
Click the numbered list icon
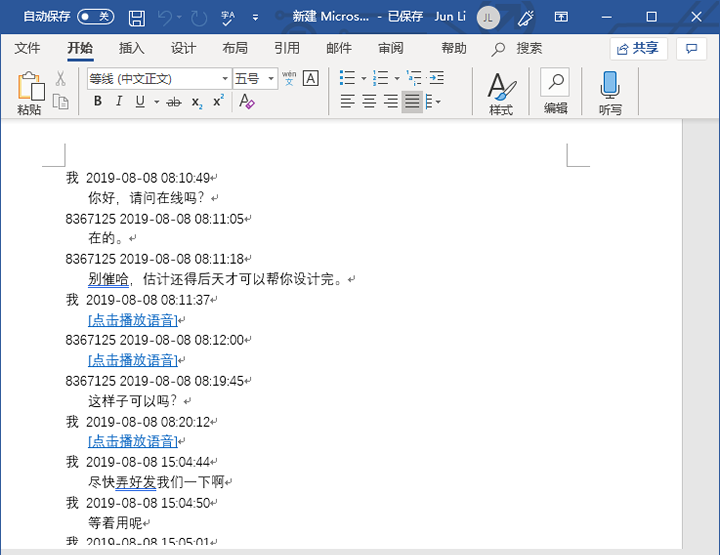(x=381, y=78)
